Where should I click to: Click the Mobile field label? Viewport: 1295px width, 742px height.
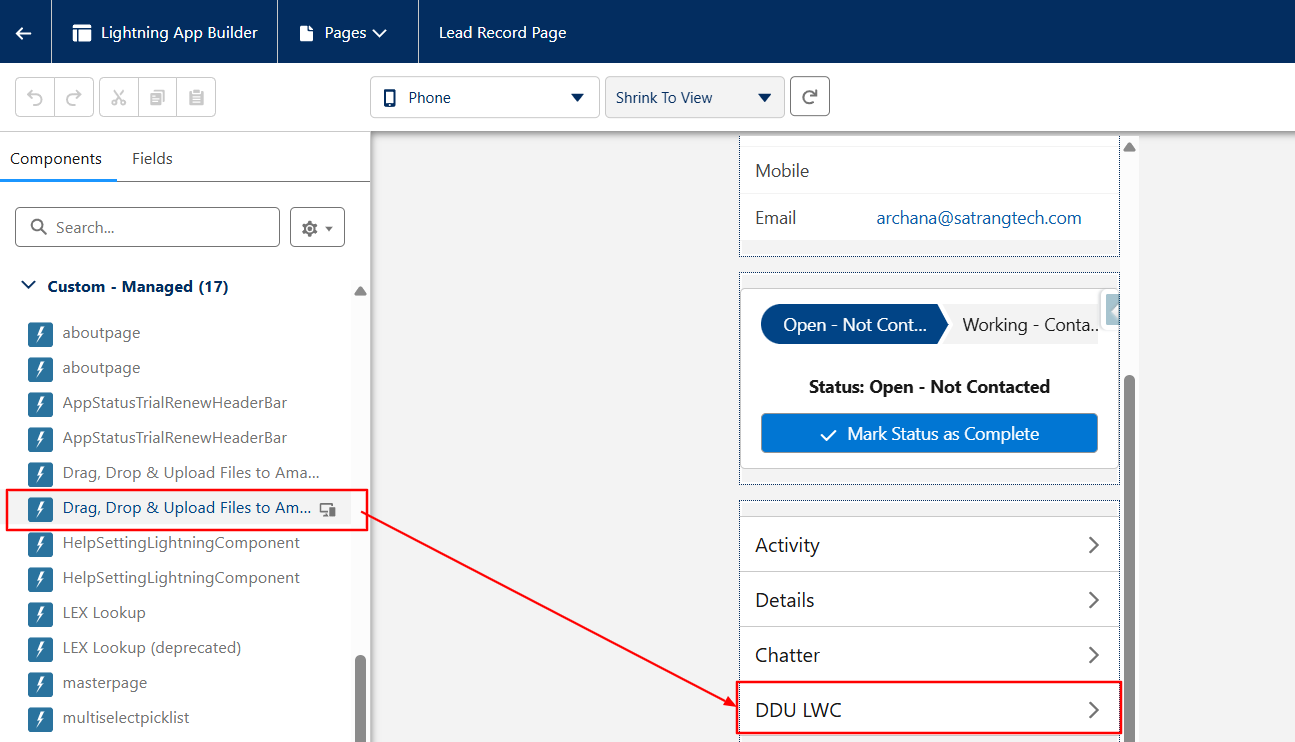(x=782, y=171)
